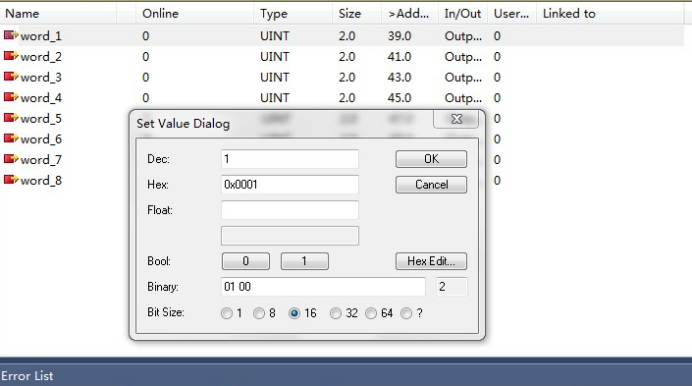
Task: Select the word_1 output variable icon
Action: tap(11, 35)
